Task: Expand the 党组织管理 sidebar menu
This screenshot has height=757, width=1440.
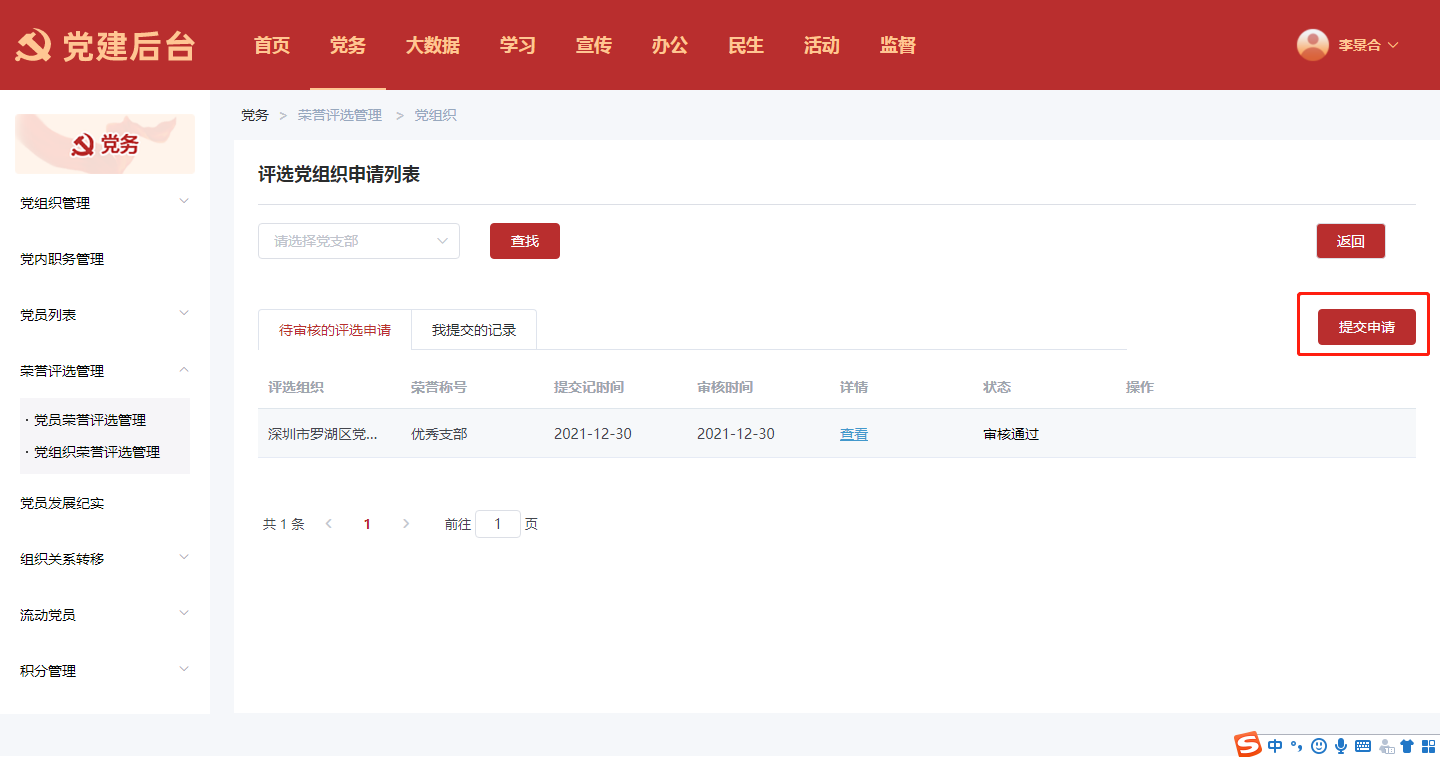Action: point(104,203)
